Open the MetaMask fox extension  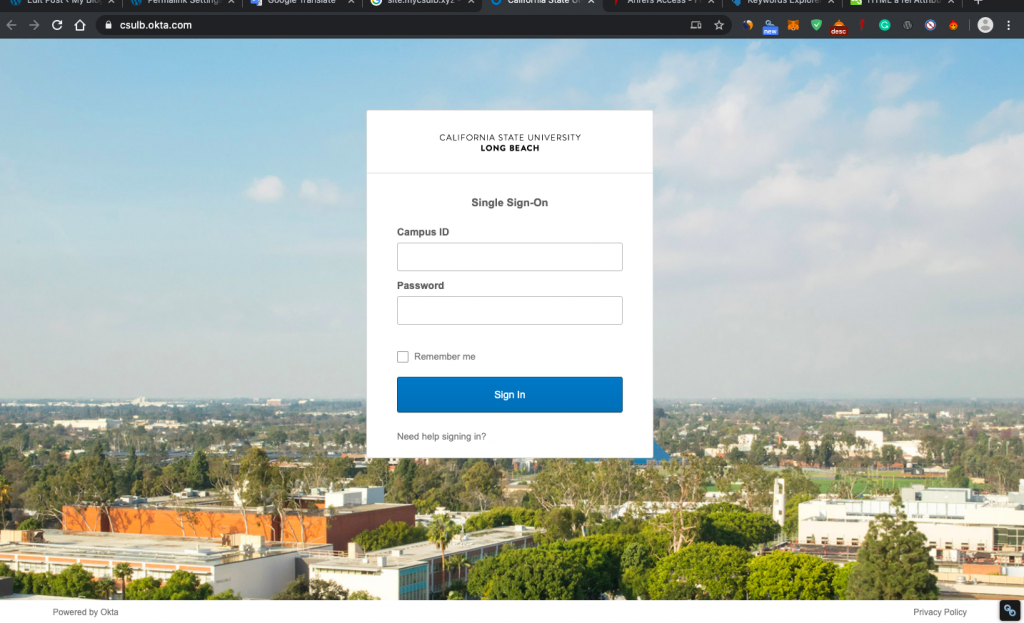click(793, 25)
